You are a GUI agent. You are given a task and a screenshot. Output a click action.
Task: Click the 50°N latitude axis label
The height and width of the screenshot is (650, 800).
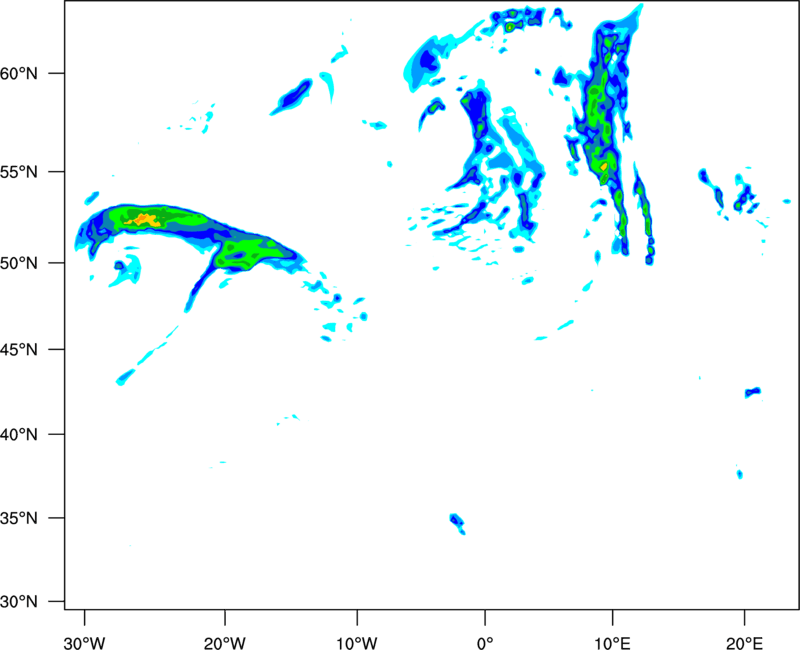click(19, 264)
